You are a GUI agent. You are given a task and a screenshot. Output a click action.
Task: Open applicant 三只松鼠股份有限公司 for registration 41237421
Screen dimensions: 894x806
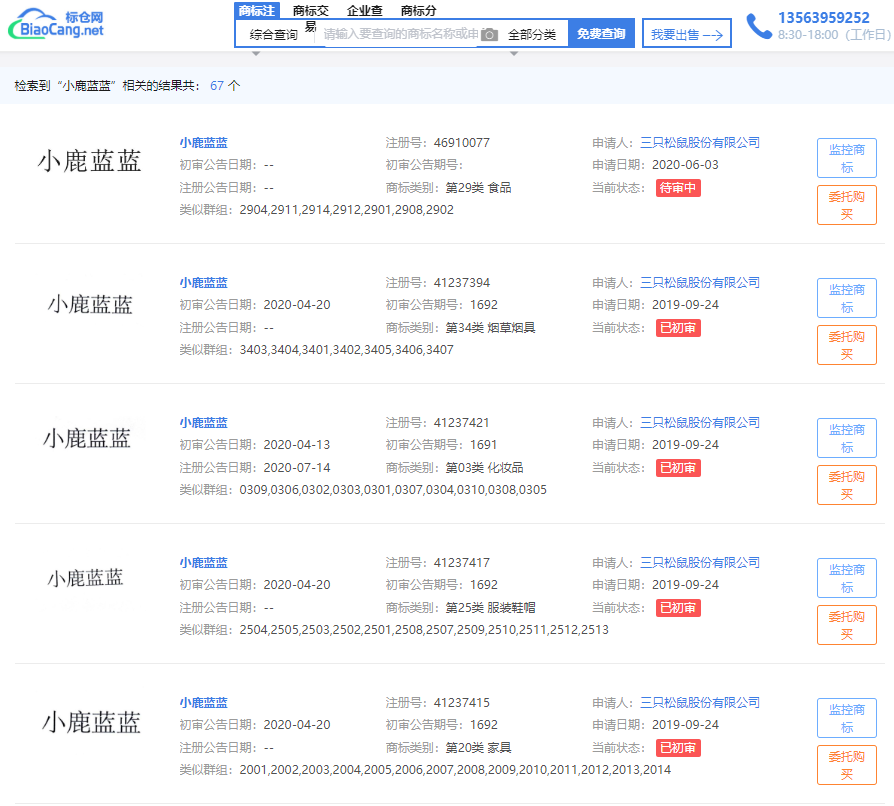click(x=700, y=423)
